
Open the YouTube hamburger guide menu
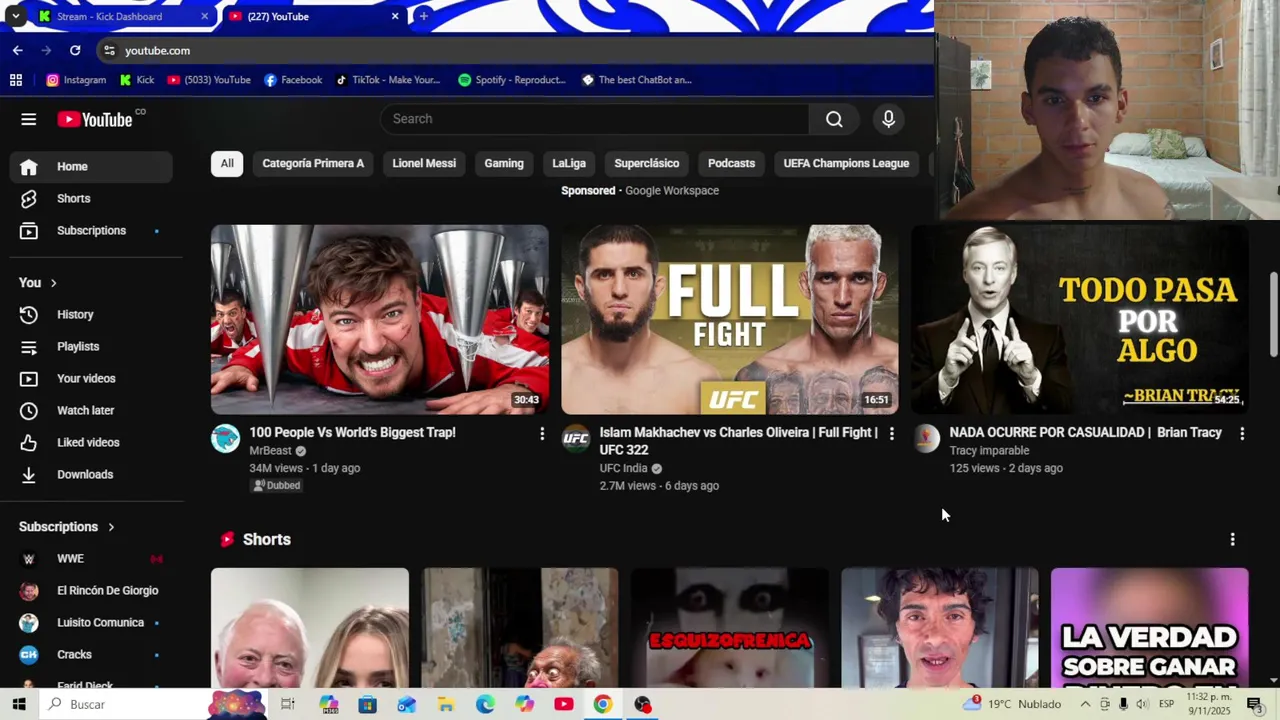29,119
